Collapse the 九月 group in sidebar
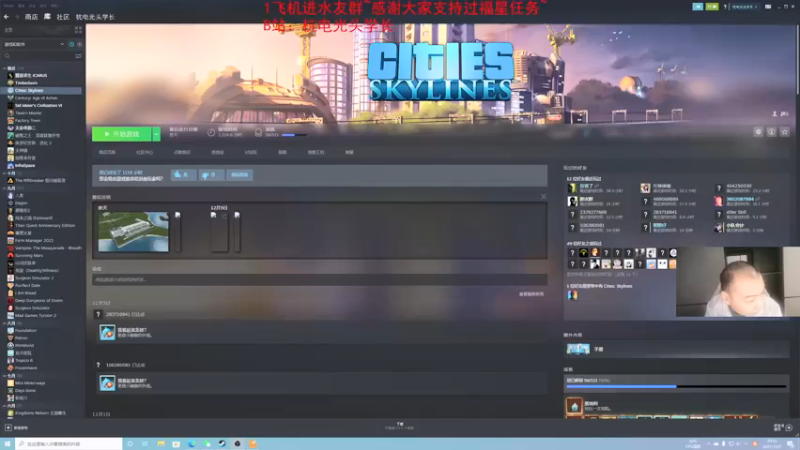Screen dimensions: 800x450 [x=5, y=188]
